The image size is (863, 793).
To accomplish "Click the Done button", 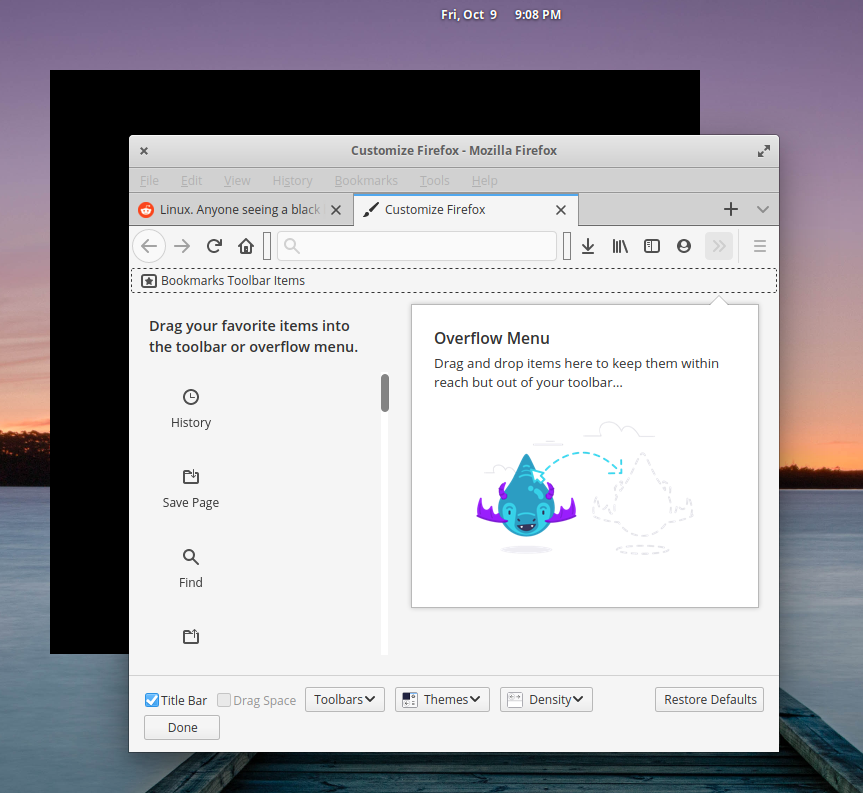I will [182, 728].
